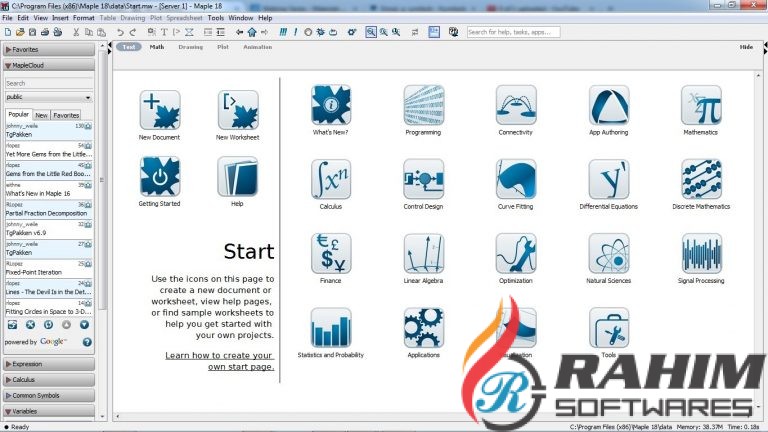This screenshot has height=432, width=768.
Task: Open the Connectivity icon
Action: click(516, 105)
